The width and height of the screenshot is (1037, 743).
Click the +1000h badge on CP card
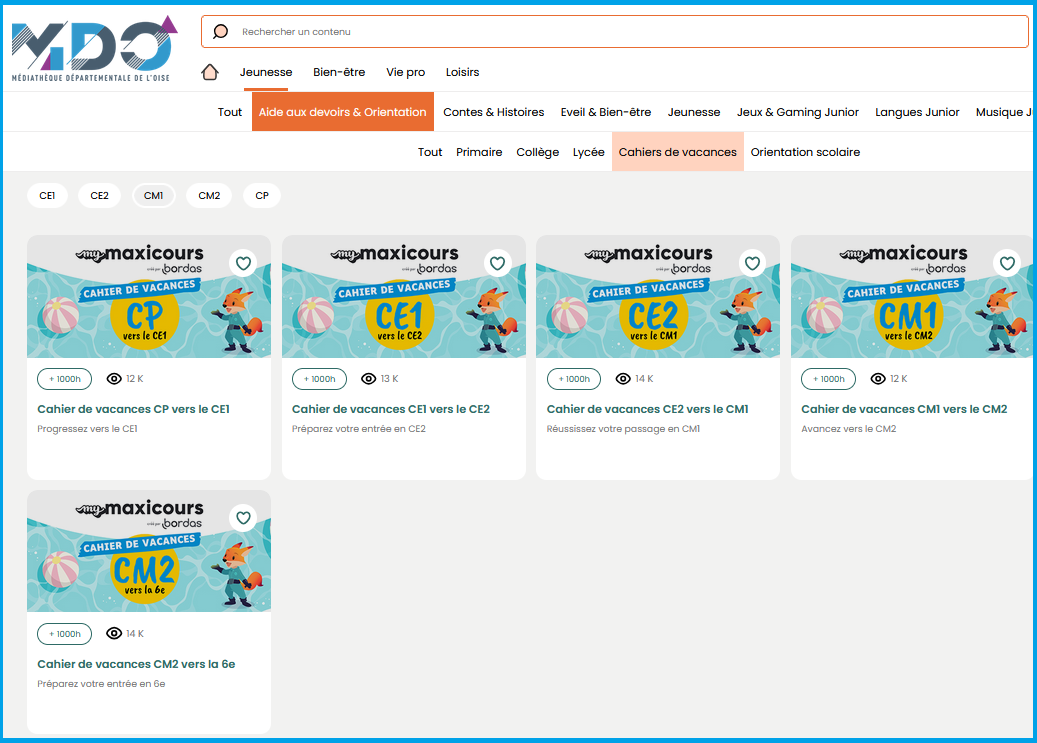click(x=65, y=379)
